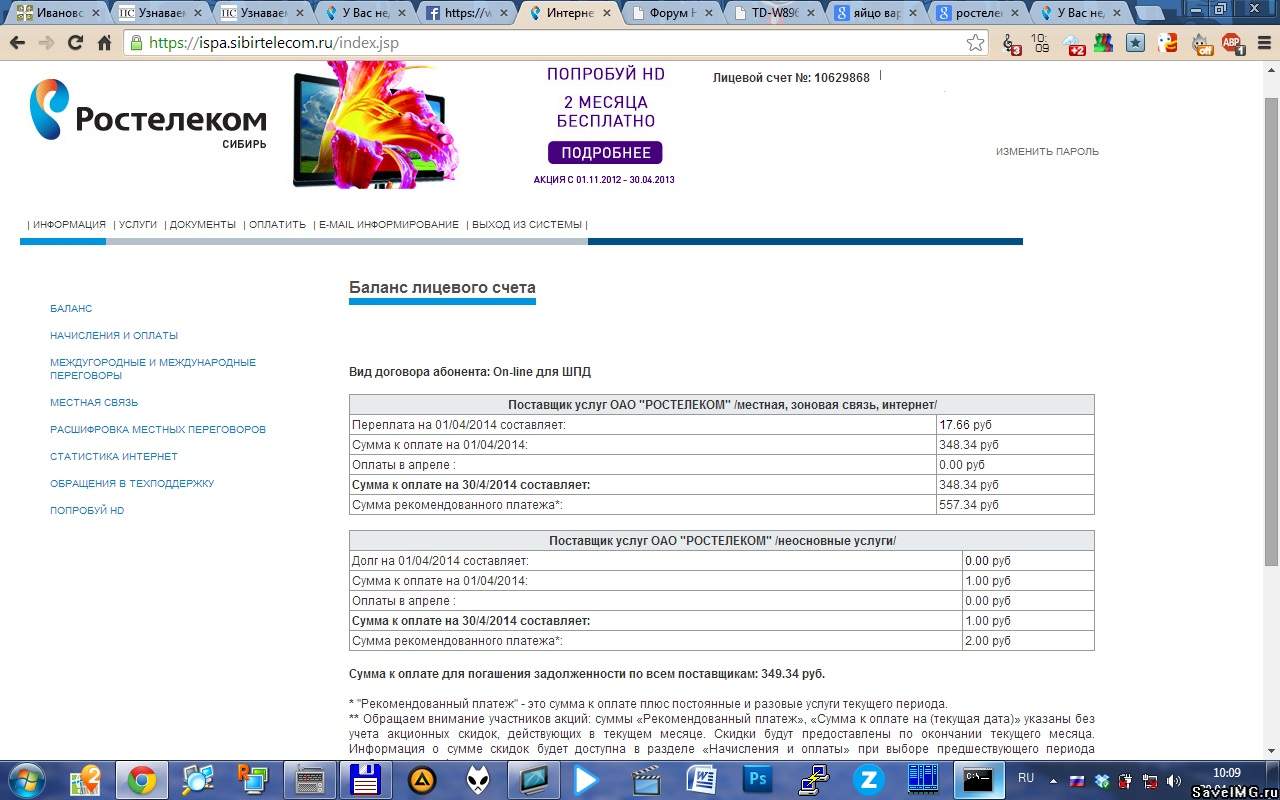Click the address bar URL field
Image resolution: width=1280 pixels, height=800 pixels.
point(550,43)
